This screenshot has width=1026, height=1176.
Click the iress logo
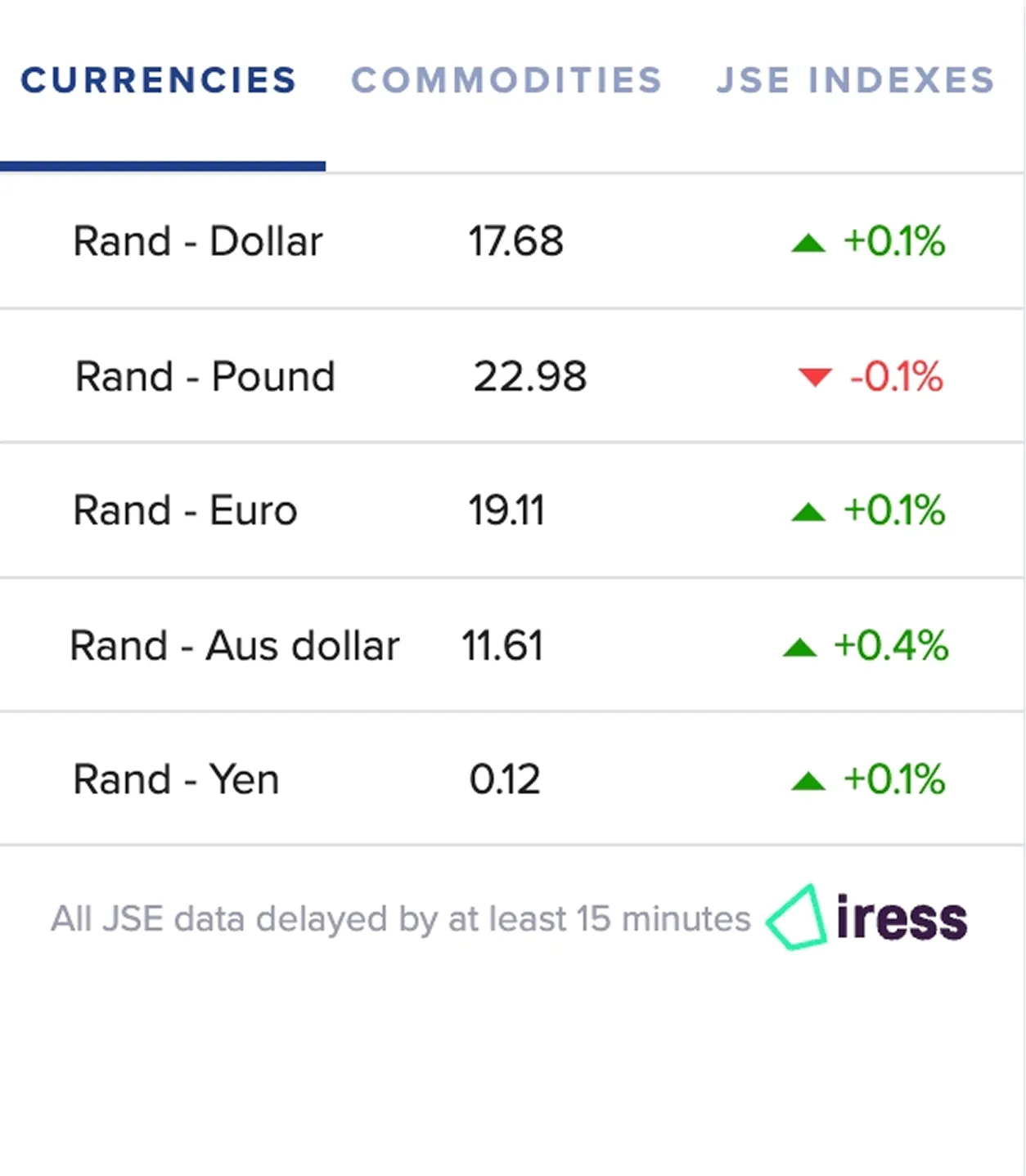[x=867, y=918]
